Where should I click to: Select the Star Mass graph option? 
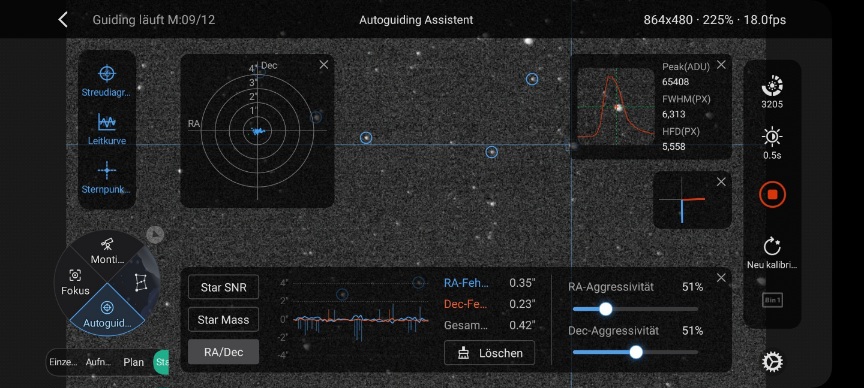(x=223, y=320)
